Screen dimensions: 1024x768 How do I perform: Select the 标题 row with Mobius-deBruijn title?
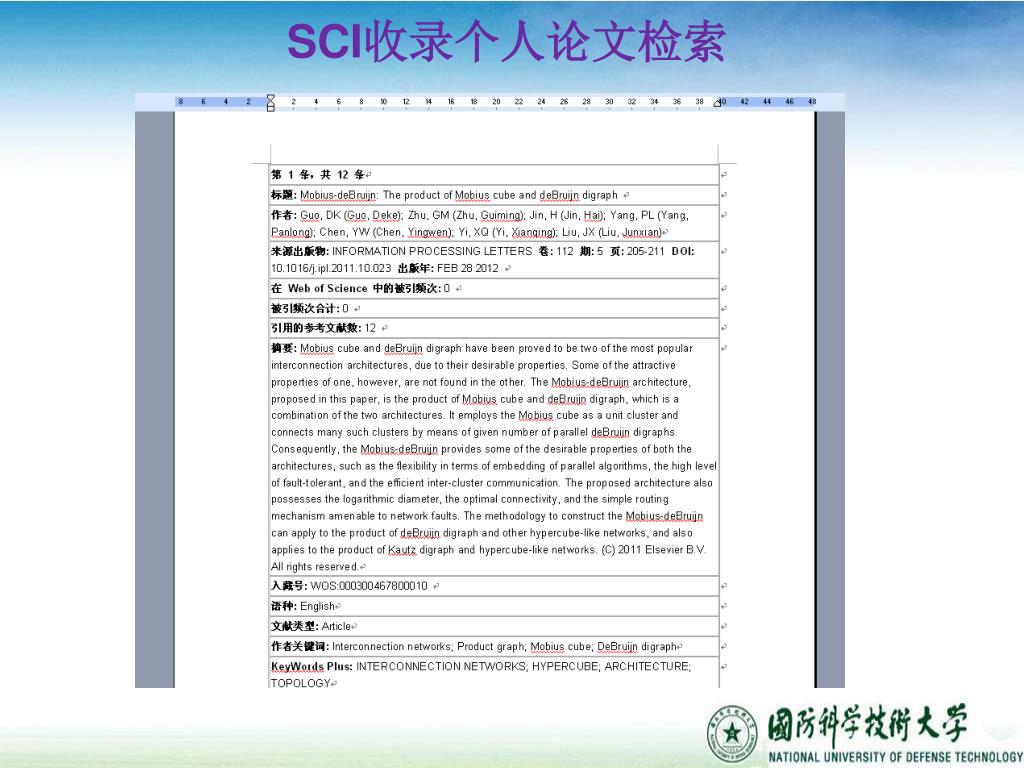494,195
